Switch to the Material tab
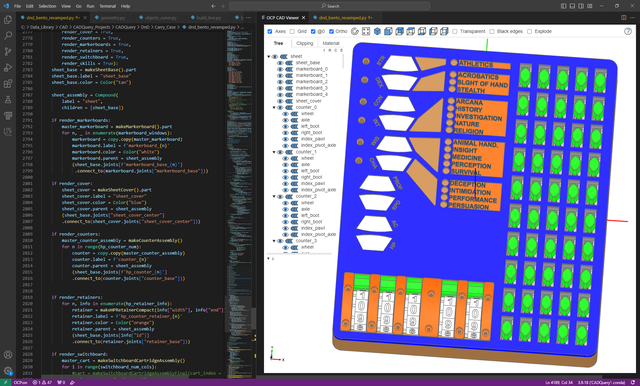 (331, 43)
